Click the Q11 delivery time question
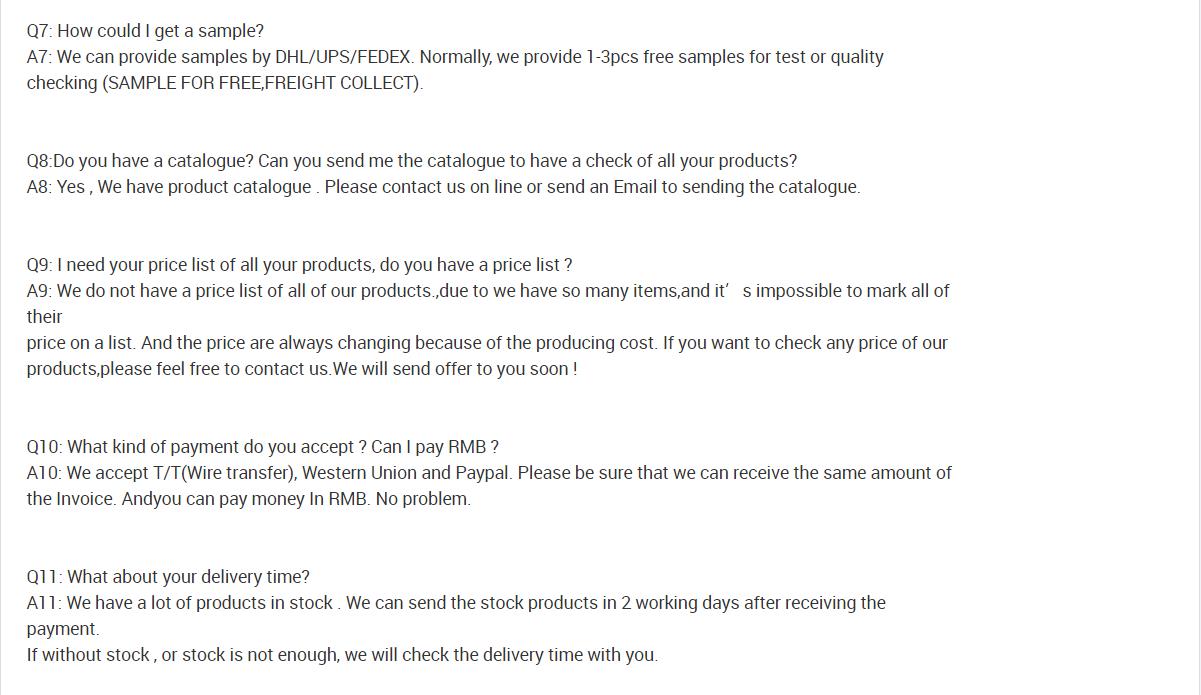This screenshot has height=695, width=1201. 168,577
